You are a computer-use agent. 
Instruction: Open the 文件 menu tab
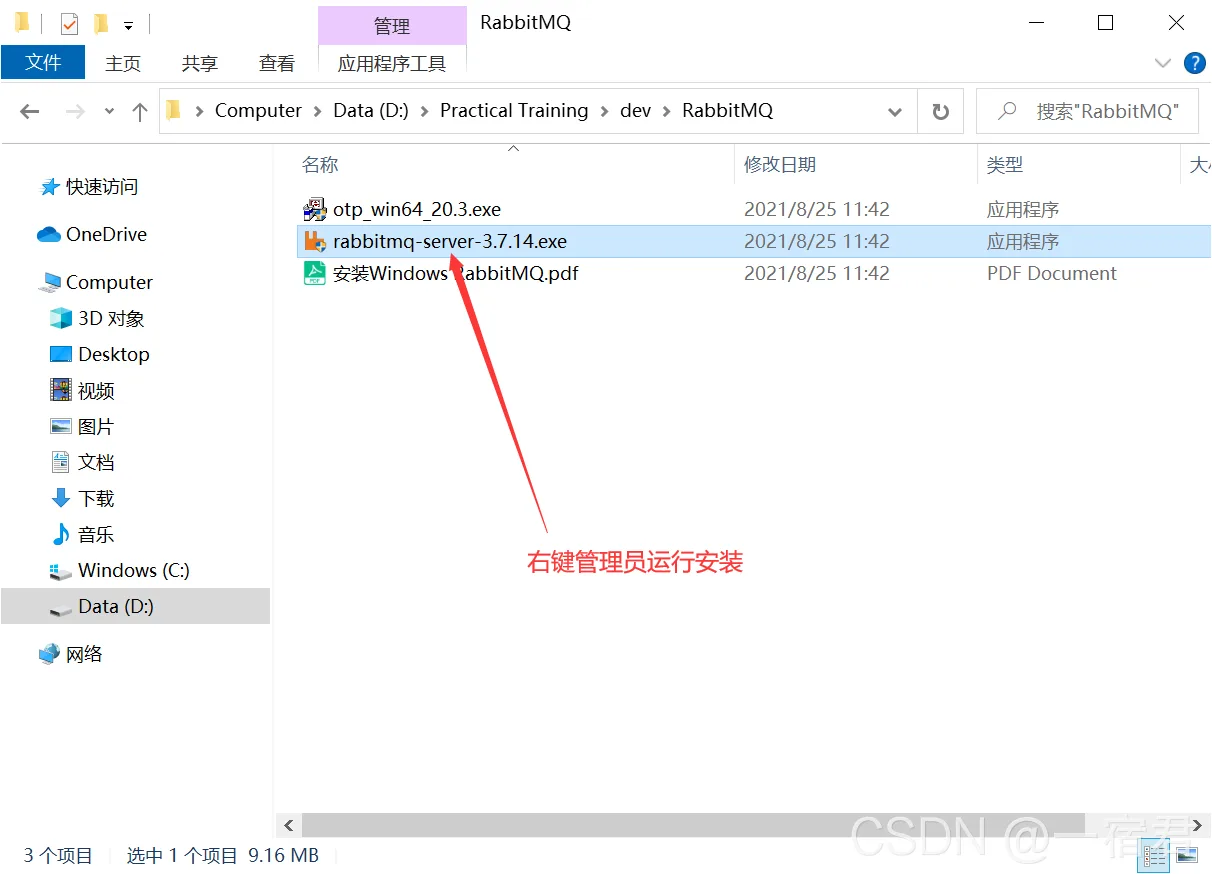click(43, 62)
